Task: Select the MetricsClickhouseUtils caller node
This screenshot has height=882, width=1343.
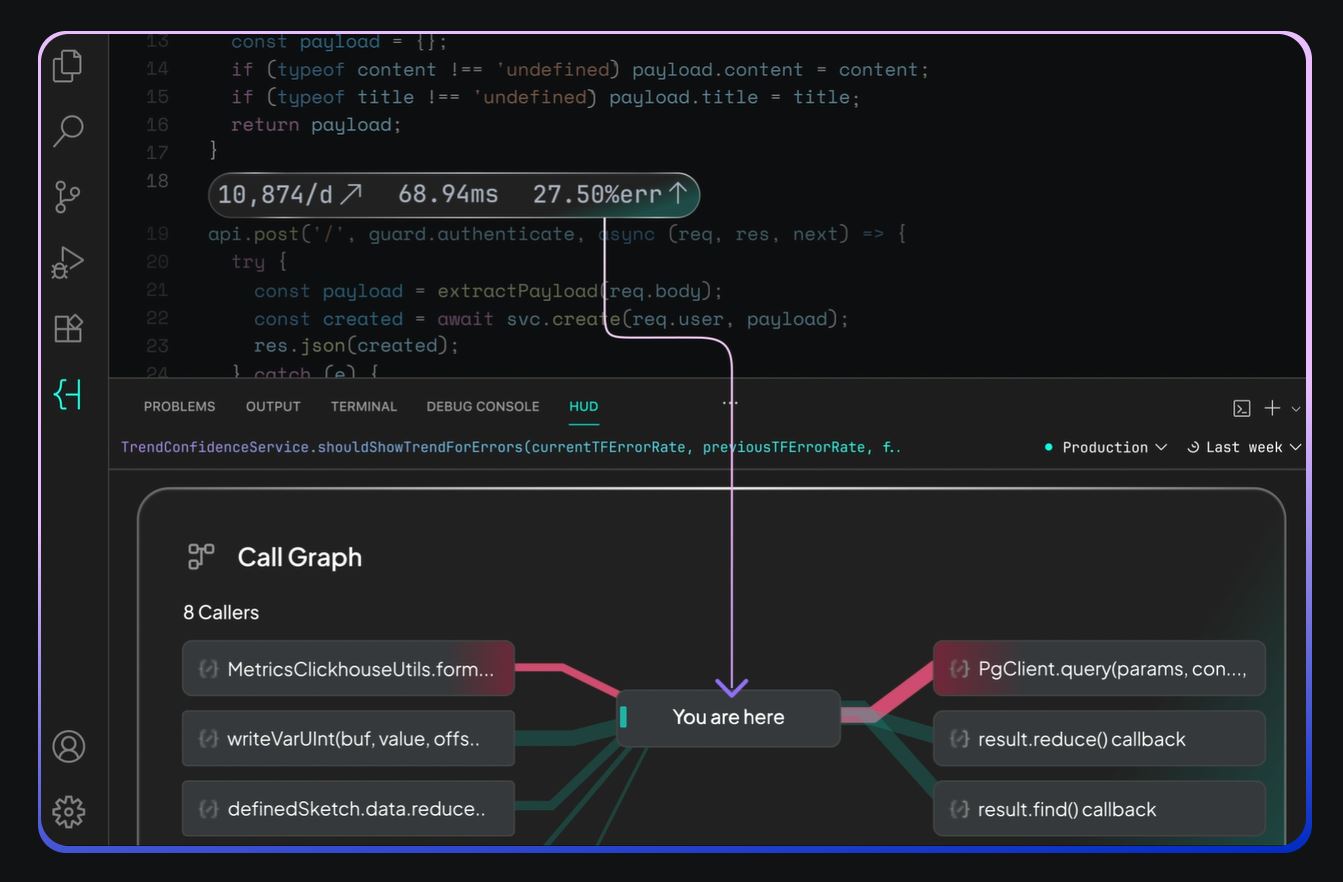Action: tap(348, 669)
